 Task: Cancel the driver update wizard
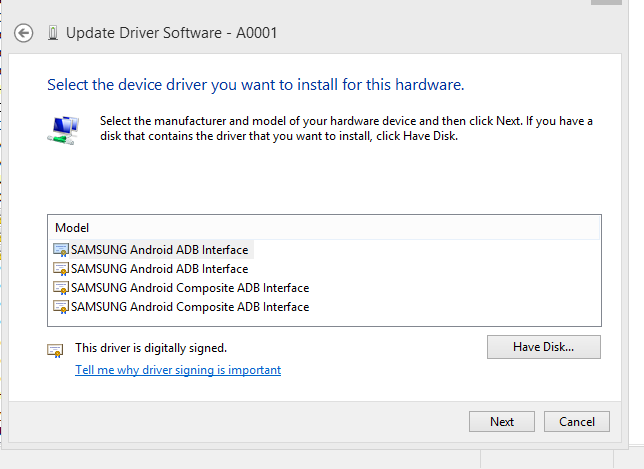pyautogui.click(x=577, y=421)
